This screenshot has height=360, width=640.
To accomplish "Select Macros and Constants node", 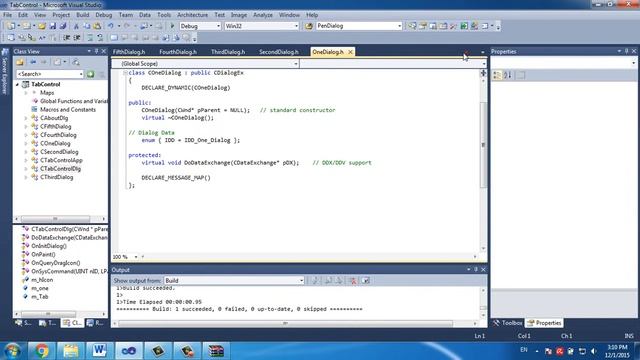I will click(68, 110).
